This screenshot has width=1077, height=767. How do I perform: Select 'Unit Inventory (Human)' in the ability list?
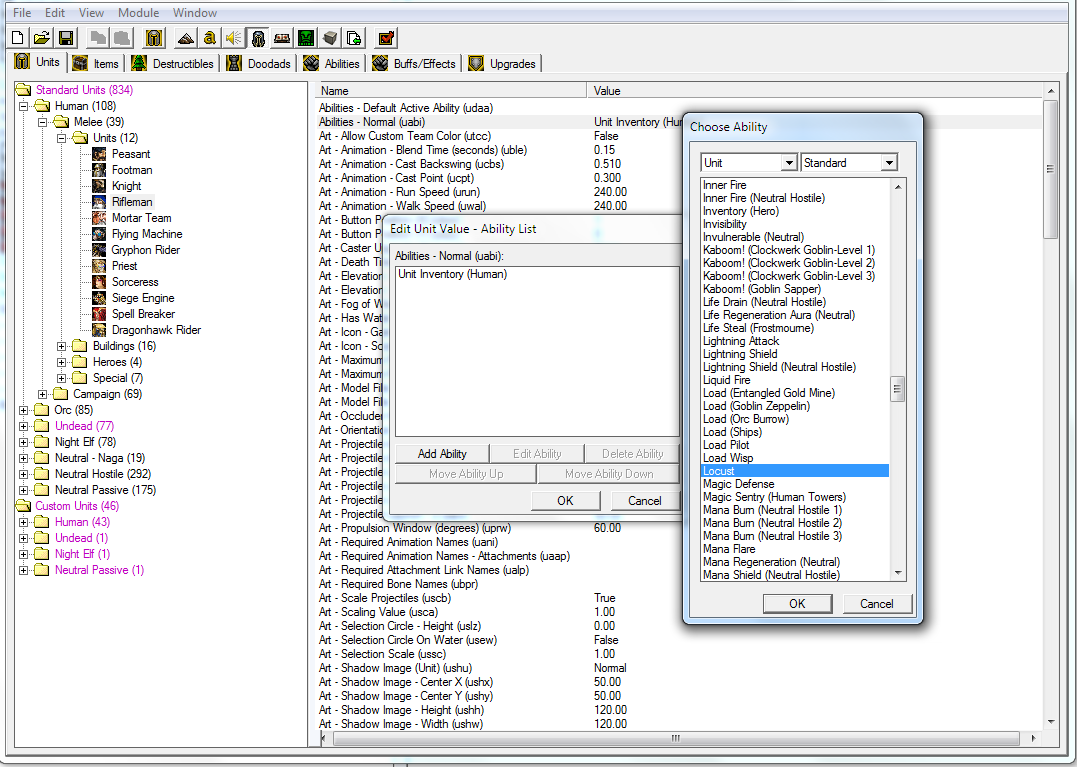tap(453, 274)
